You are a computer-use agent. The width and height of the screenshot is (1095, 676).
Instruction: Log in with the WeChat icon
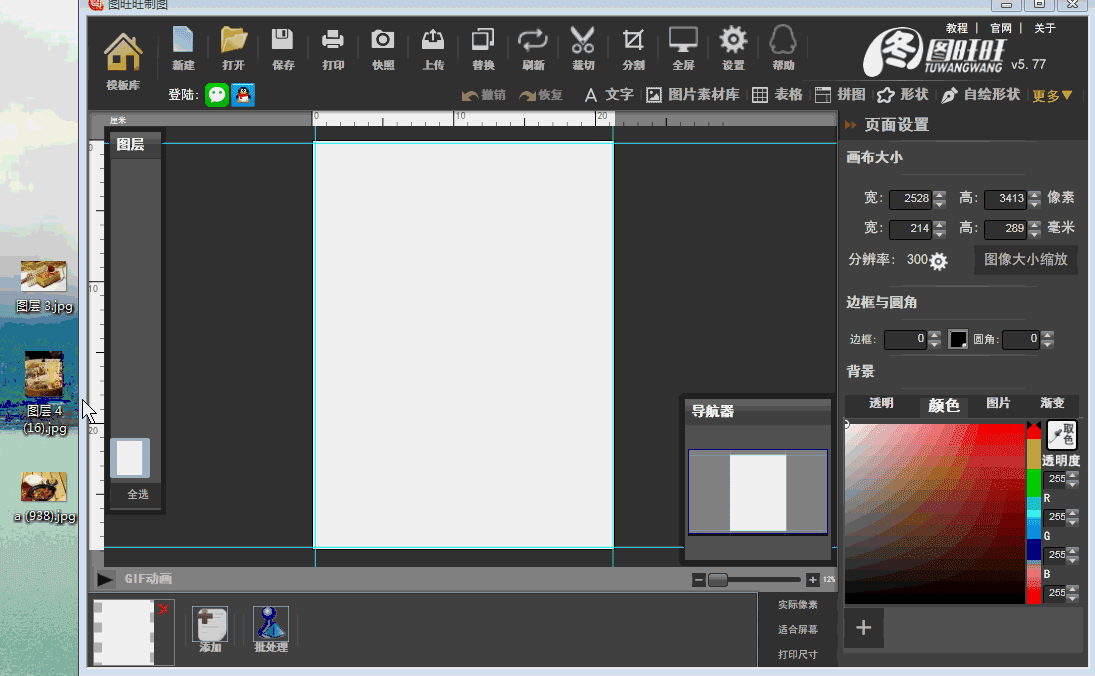tap(217, 95)
